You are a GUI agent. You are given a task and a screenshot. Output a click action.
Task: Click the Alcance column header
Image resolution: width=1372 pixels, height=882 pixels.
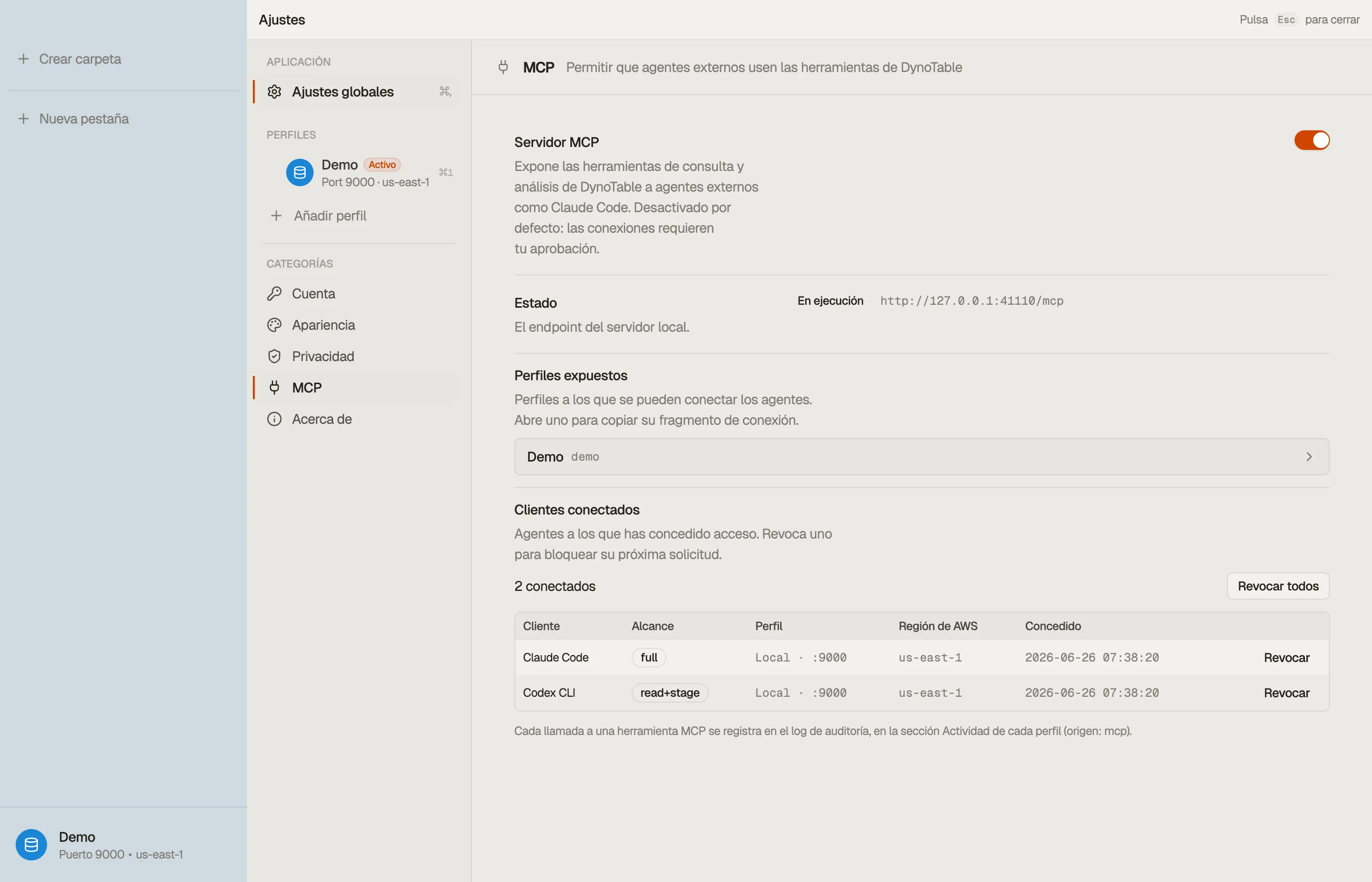[652, 627]
